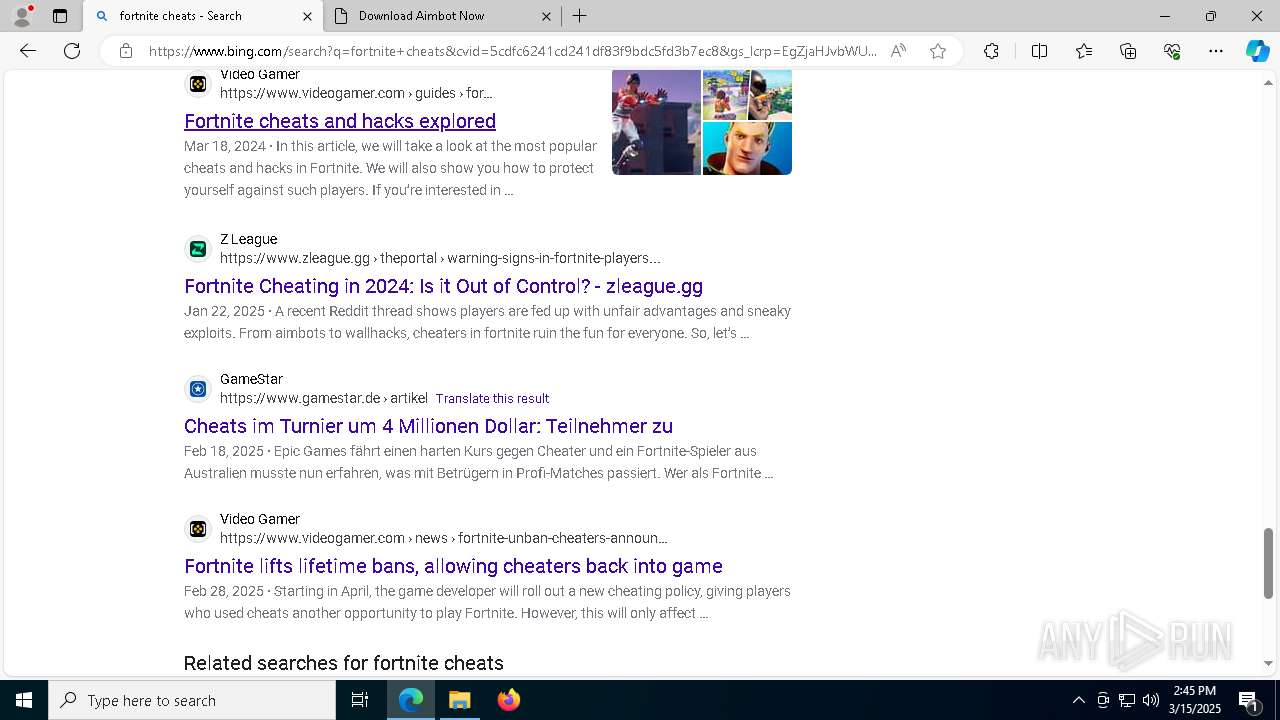
Task: Open File Explorer from taskbar
Action: 460,700
